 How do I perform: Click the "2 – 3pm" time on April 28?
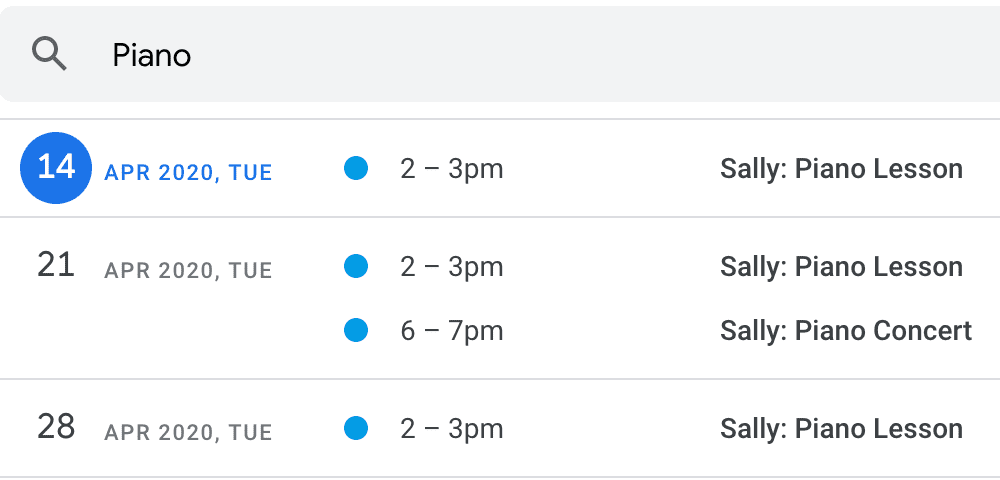(x=452, y=429)
